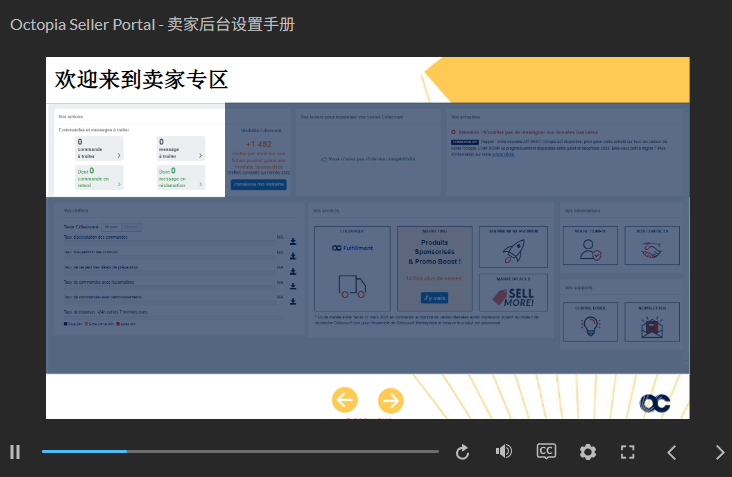
Task: Go to next slide with player's right chevron
Action: [720, 452]
